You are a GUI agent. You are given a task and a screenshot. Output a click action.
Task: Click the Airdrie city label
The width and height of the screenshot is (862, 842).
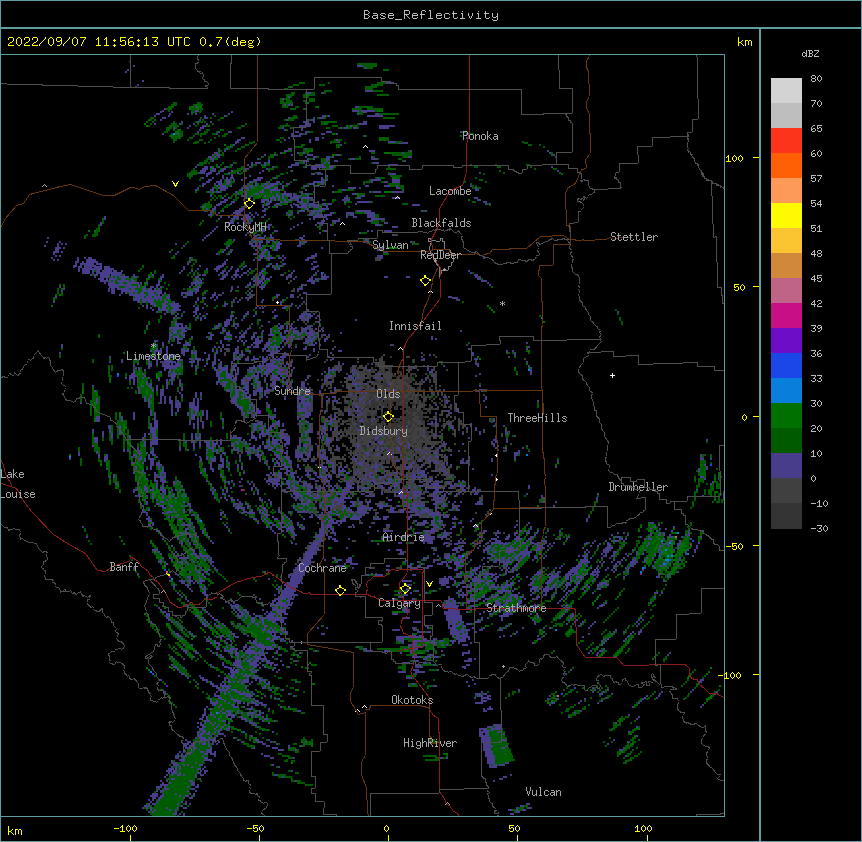point(404,537)
